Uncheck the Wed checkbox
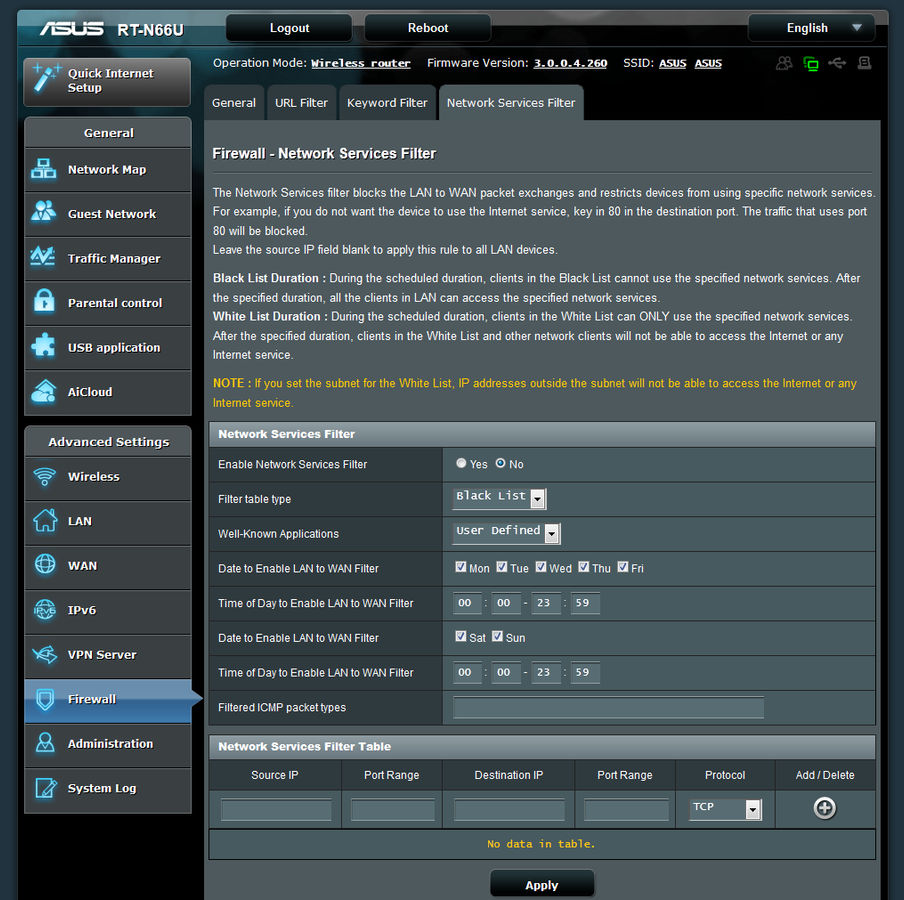The image size is (904, 900). click(x=541, y=567)
